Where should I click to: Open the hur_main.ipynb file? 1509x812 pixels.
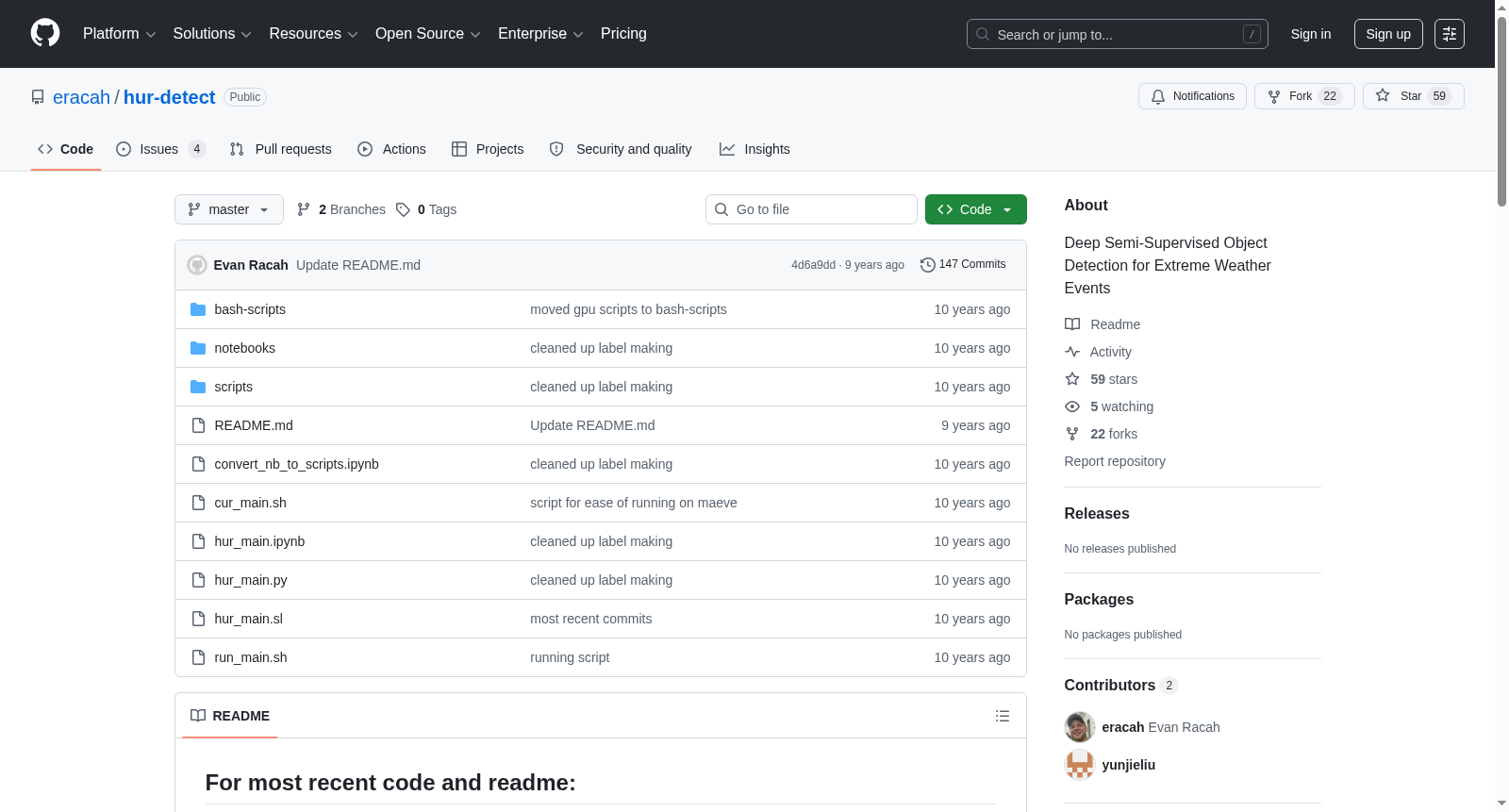click(259, 541)
